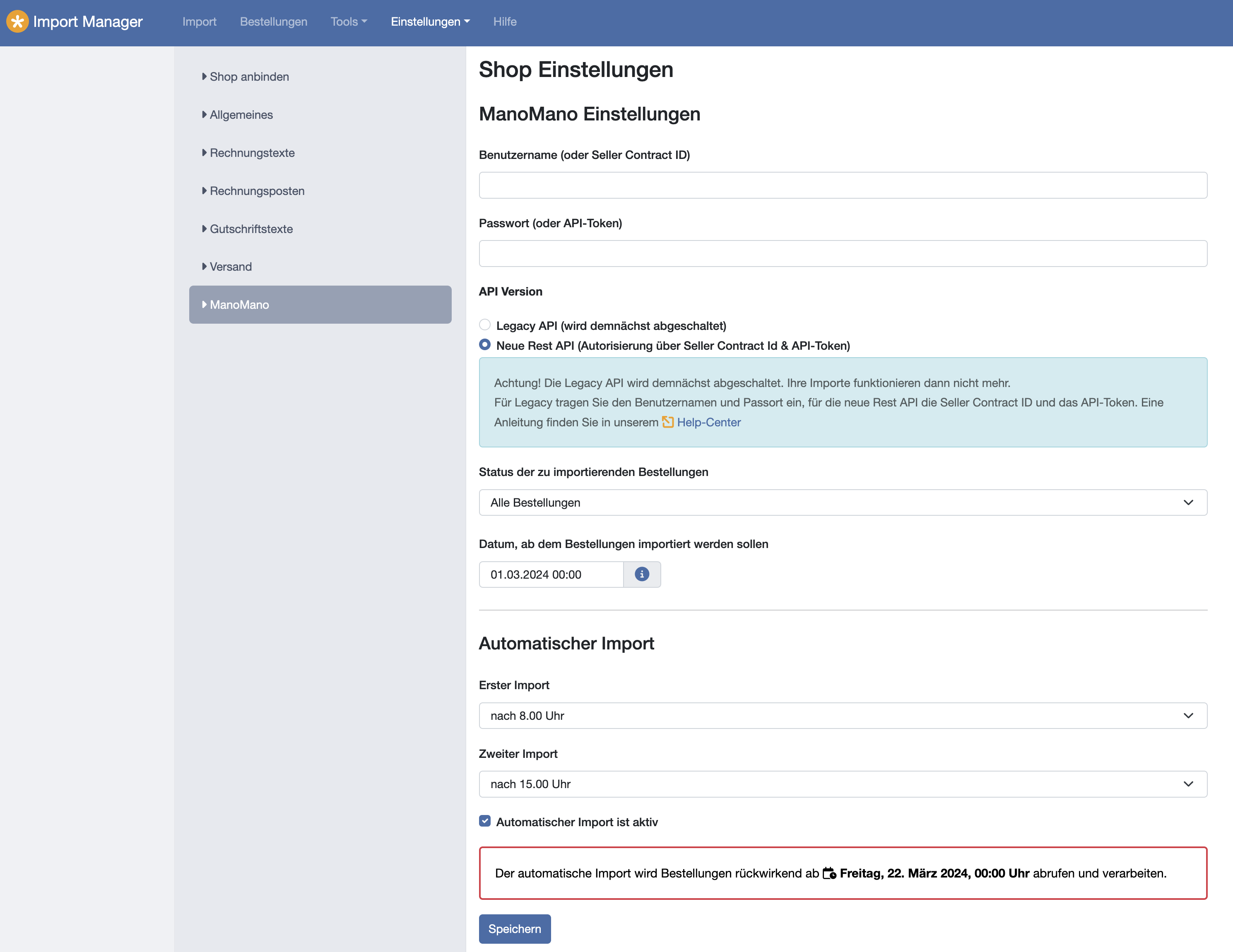
Task: Focus the Passwort or API-Token field
Action: click(x=843, y=253)
